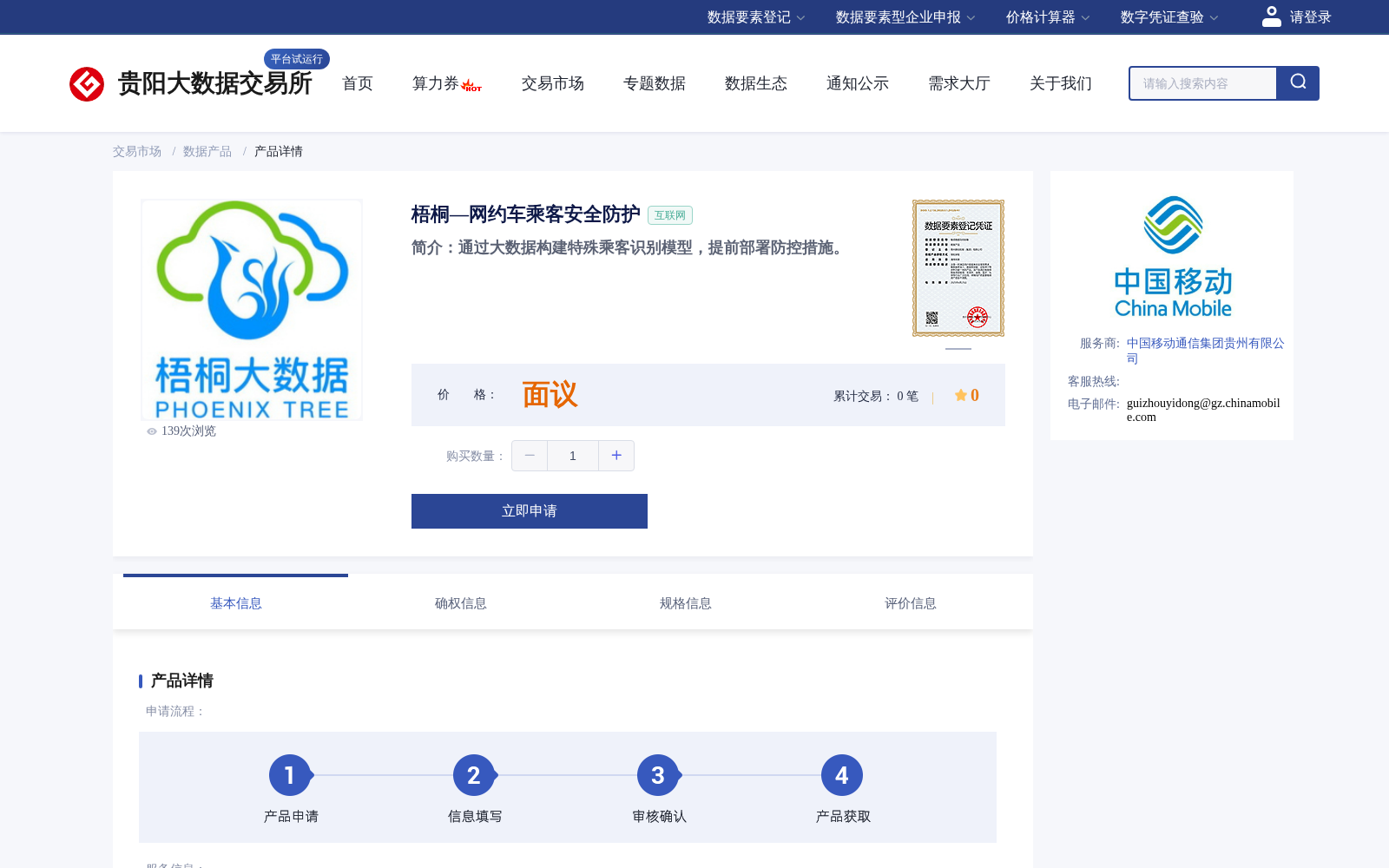This screenshot has height=868, width=1389.
Task: Open 数据生态 navigation item
Action: [x=756, y=83]
